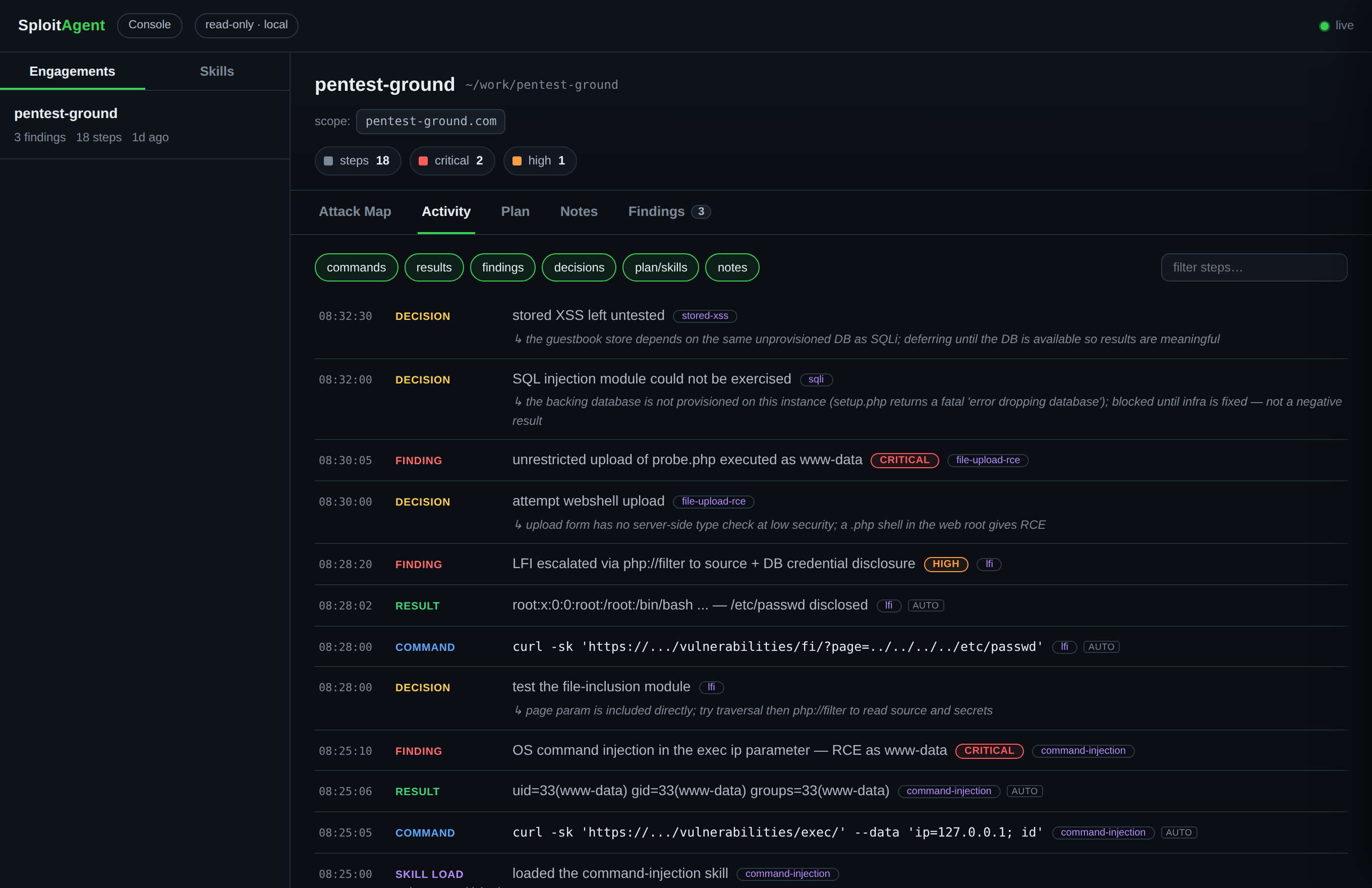Click 'SQL injection module could not be exercised'
1372x888 pixels.
click(651, 379)
